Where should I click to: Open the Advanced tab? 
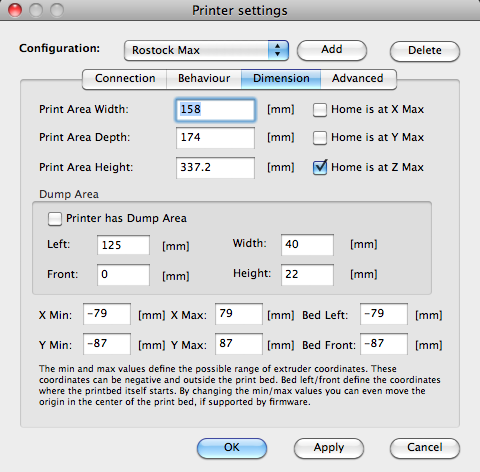coord(358,79)
